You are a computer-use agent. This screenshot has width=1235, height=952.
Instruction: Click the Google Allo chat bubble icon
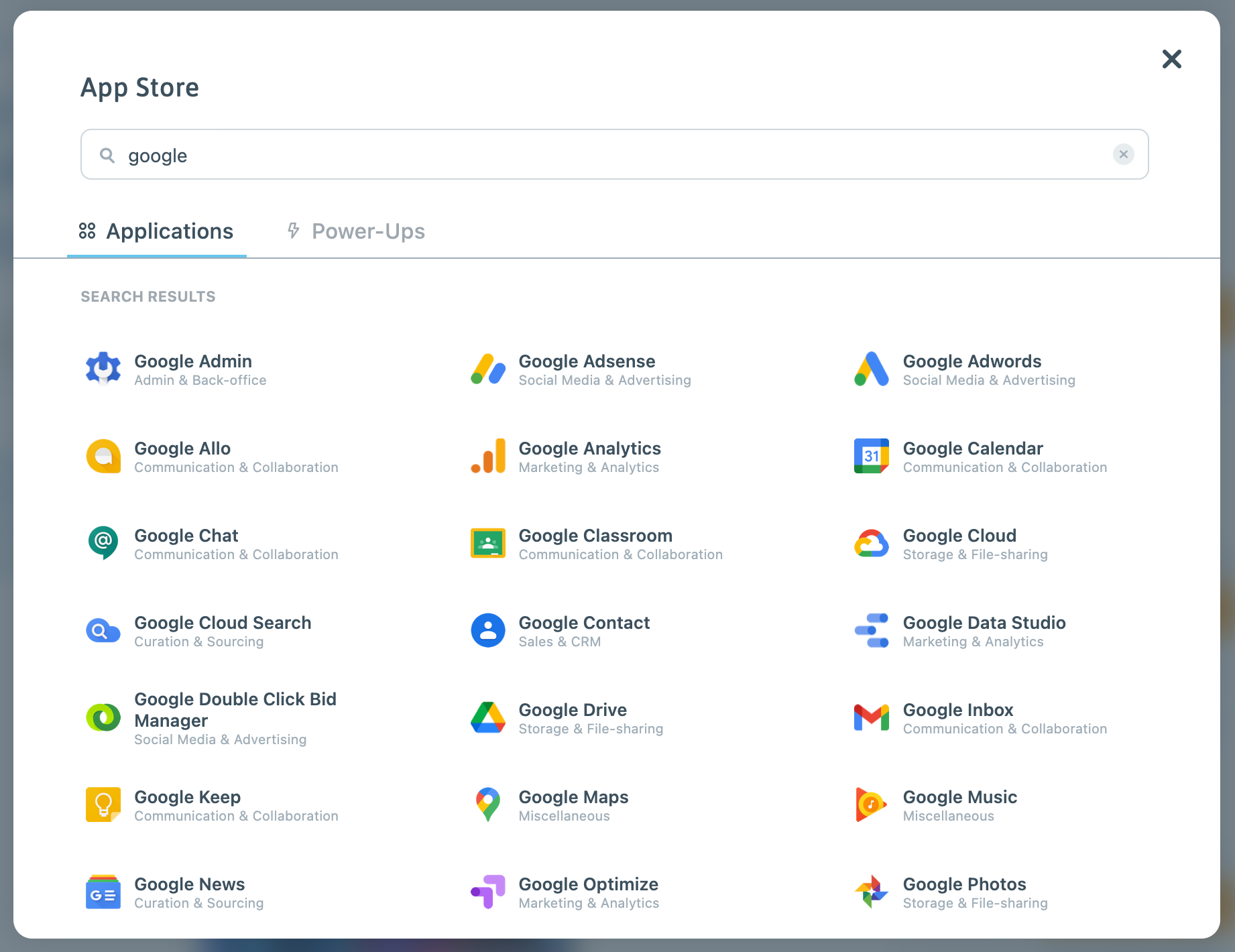tap(103, 456)
